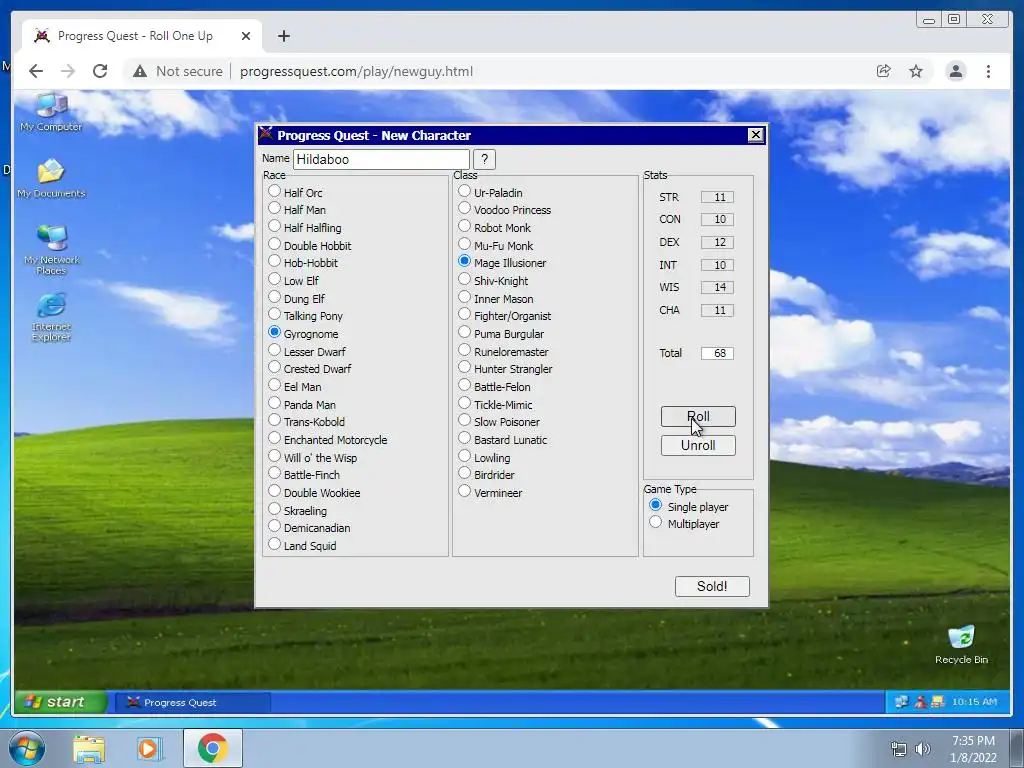Choose the Bastard Lunatic class
The height and width of the screenshot is (768, 1024).
464,438
